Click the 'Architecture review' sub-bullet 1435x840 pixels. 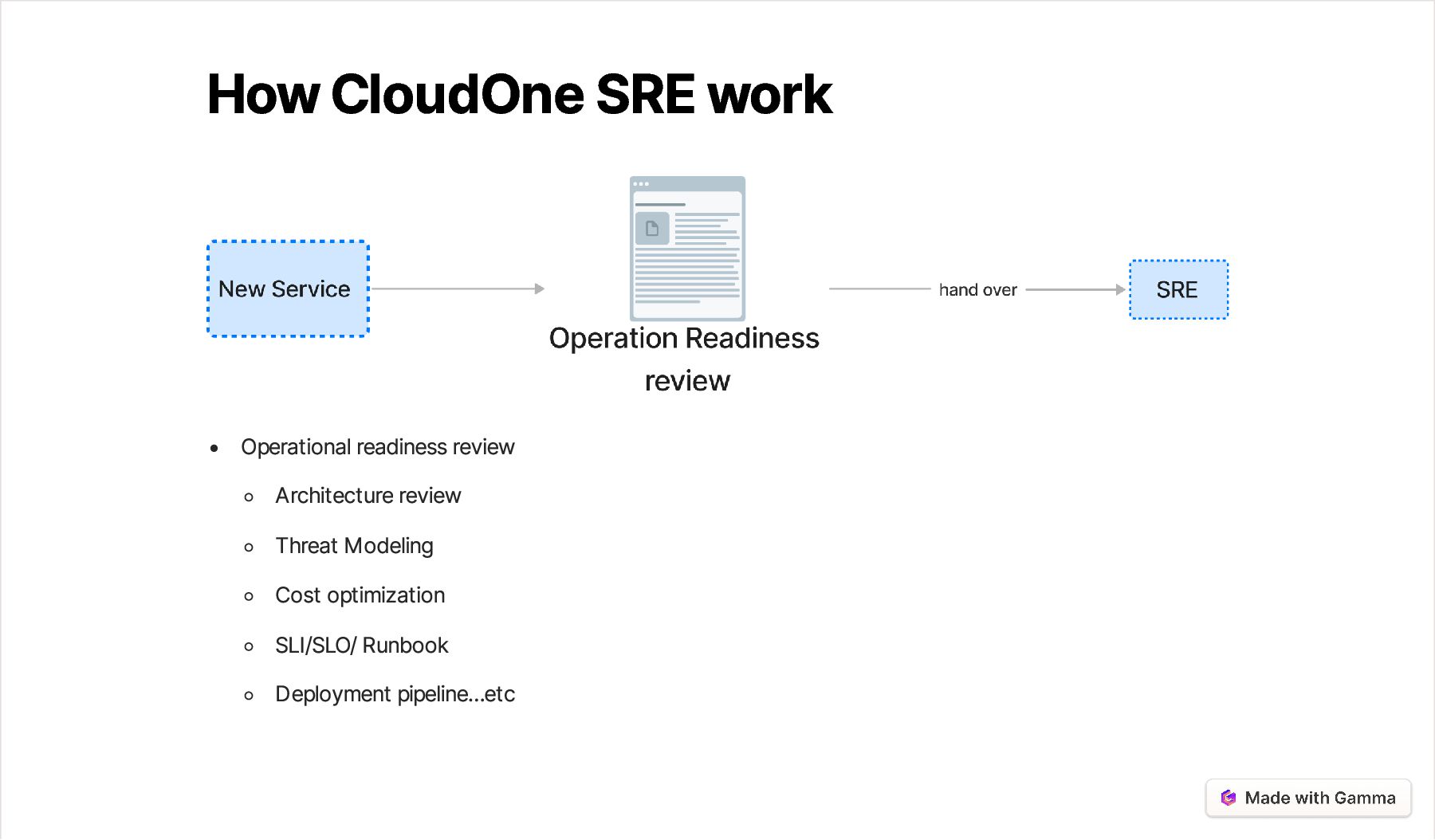(x=368, y=496)
